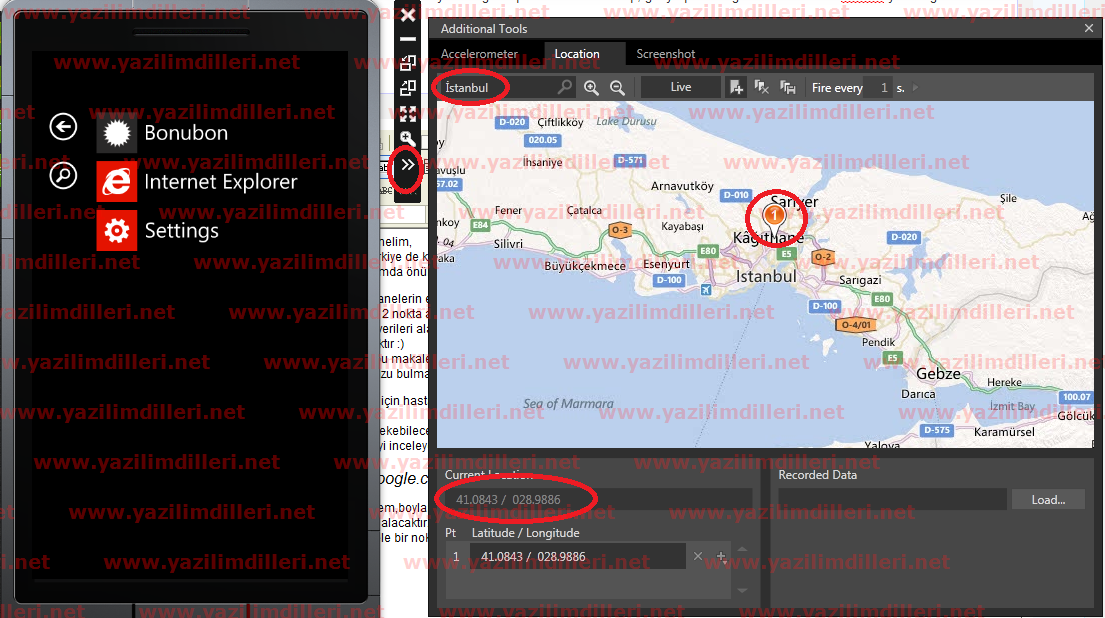Select the Bonubon app name
The height and width of the screenshot is (618, 1105).
pos(186,132)
